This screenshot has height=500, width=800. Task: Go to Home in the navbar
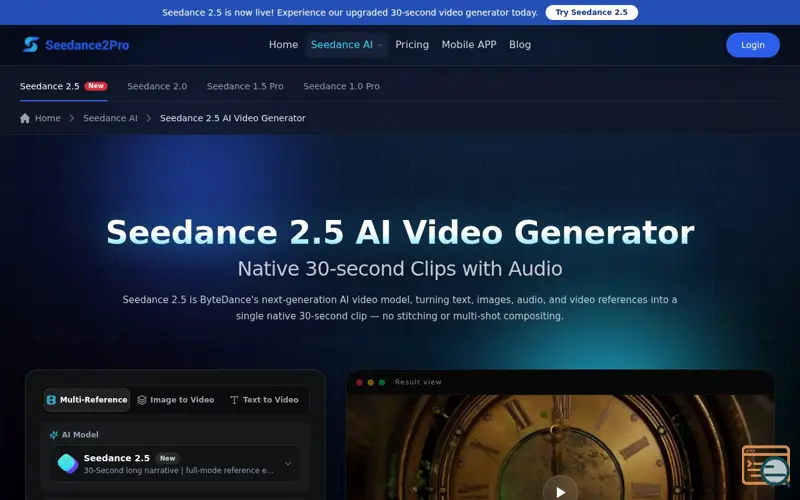pyautogui.click(x=283, y=45)
